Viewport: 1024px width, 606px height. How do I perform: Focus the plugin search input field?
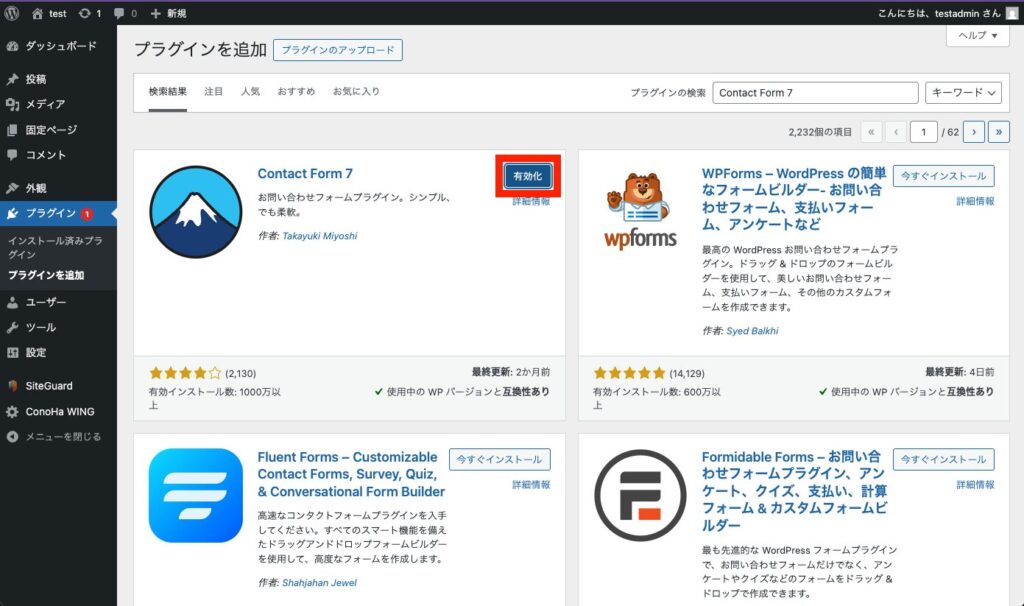(x=815, y=93)
